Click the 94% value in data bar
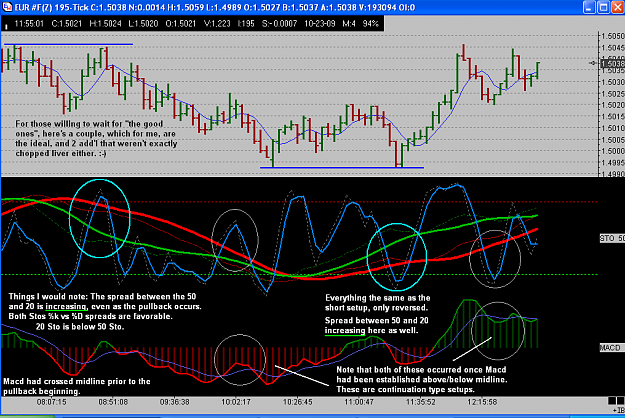 coord(371,24)
